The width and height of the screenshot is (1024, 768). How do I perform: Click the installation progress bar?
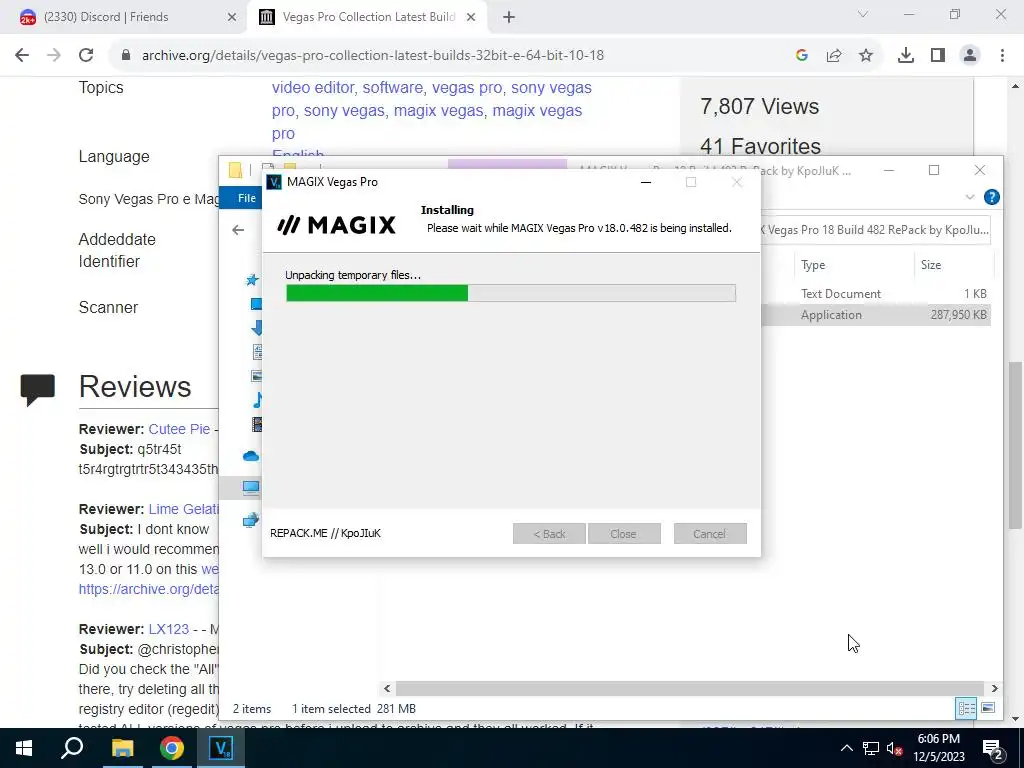[511, 293]
